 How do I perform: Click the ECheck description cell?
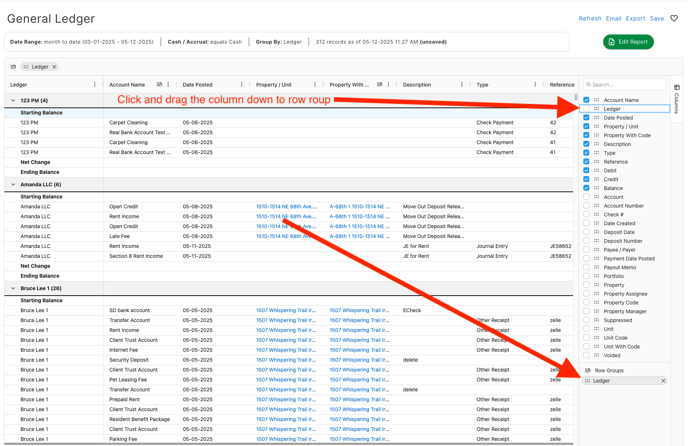coord(412,310)
